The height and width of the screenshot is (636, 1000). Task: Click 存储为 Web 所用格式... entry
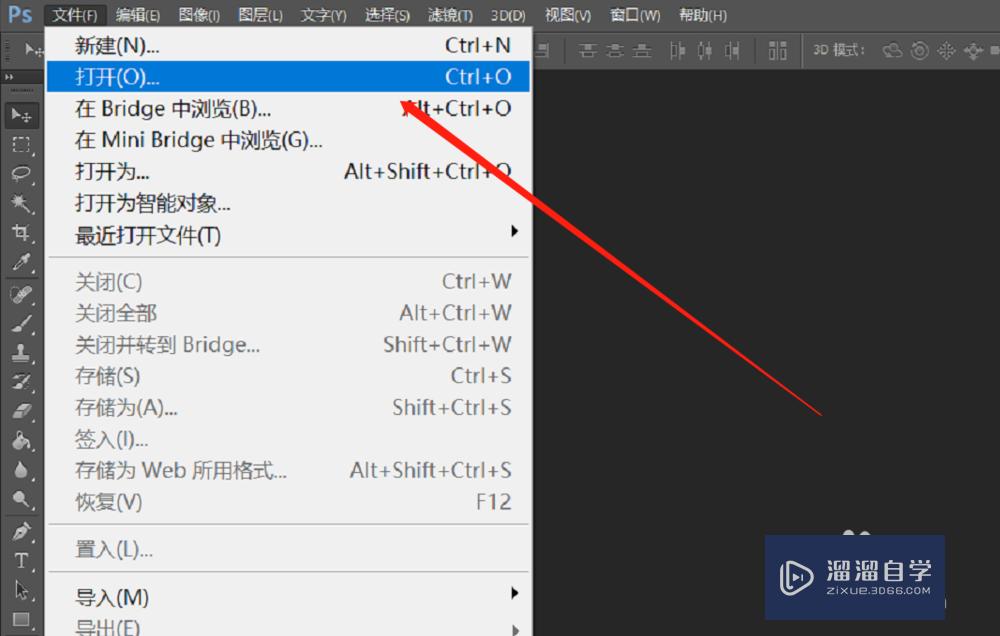tap(288, 470)
